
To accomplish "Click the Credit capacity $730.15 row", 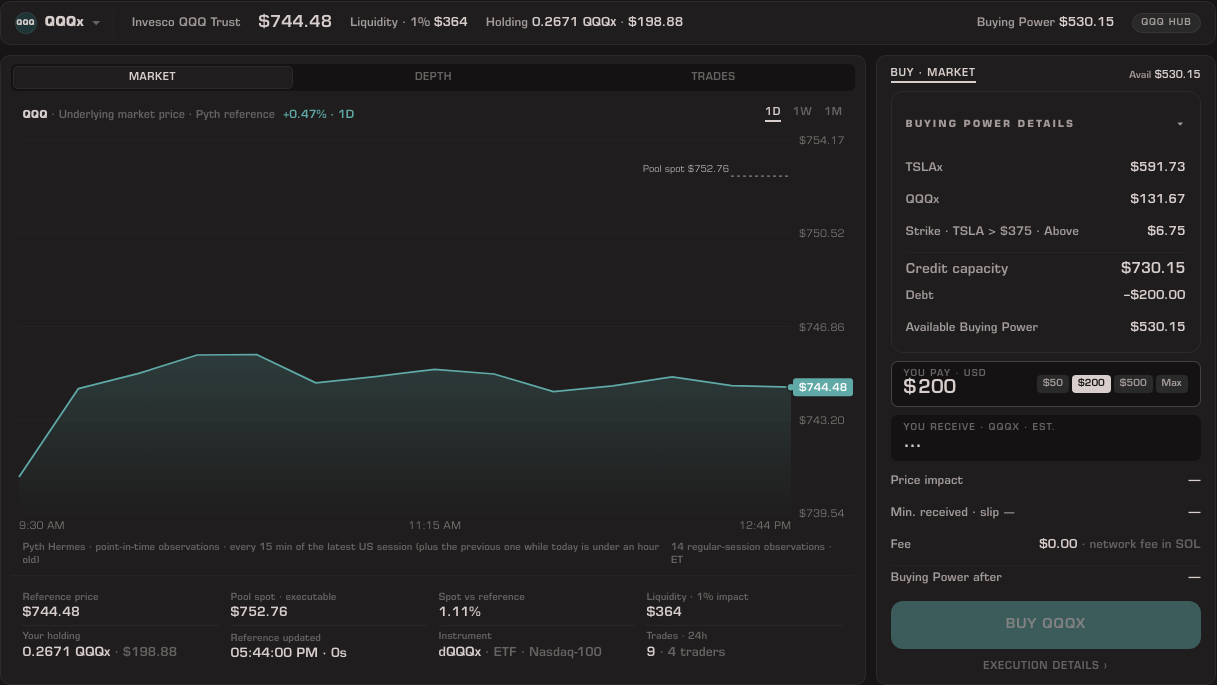I will point(1045,268).
